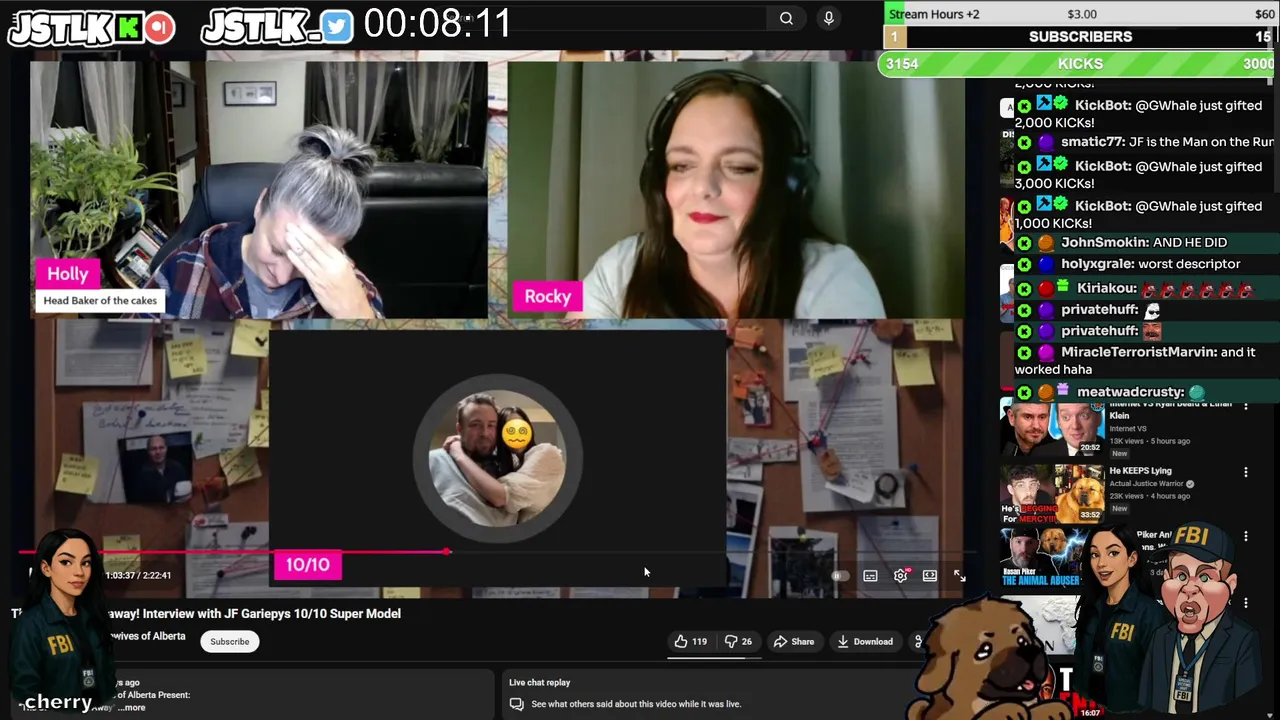Click the SUBSCRIBERS goal bar
Viewport: 1280px width, 720px height.
pos(1080,36)
